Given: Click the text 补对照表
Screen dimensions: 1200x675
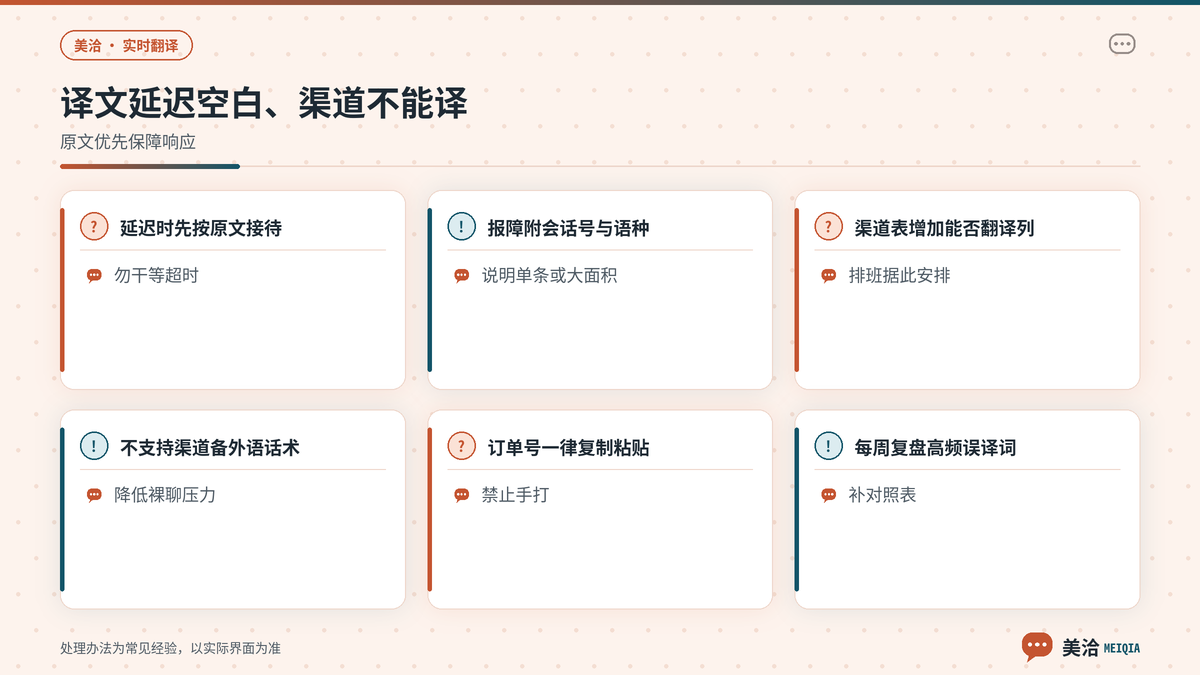Looking at the screenshot, I should coord(882,495).
